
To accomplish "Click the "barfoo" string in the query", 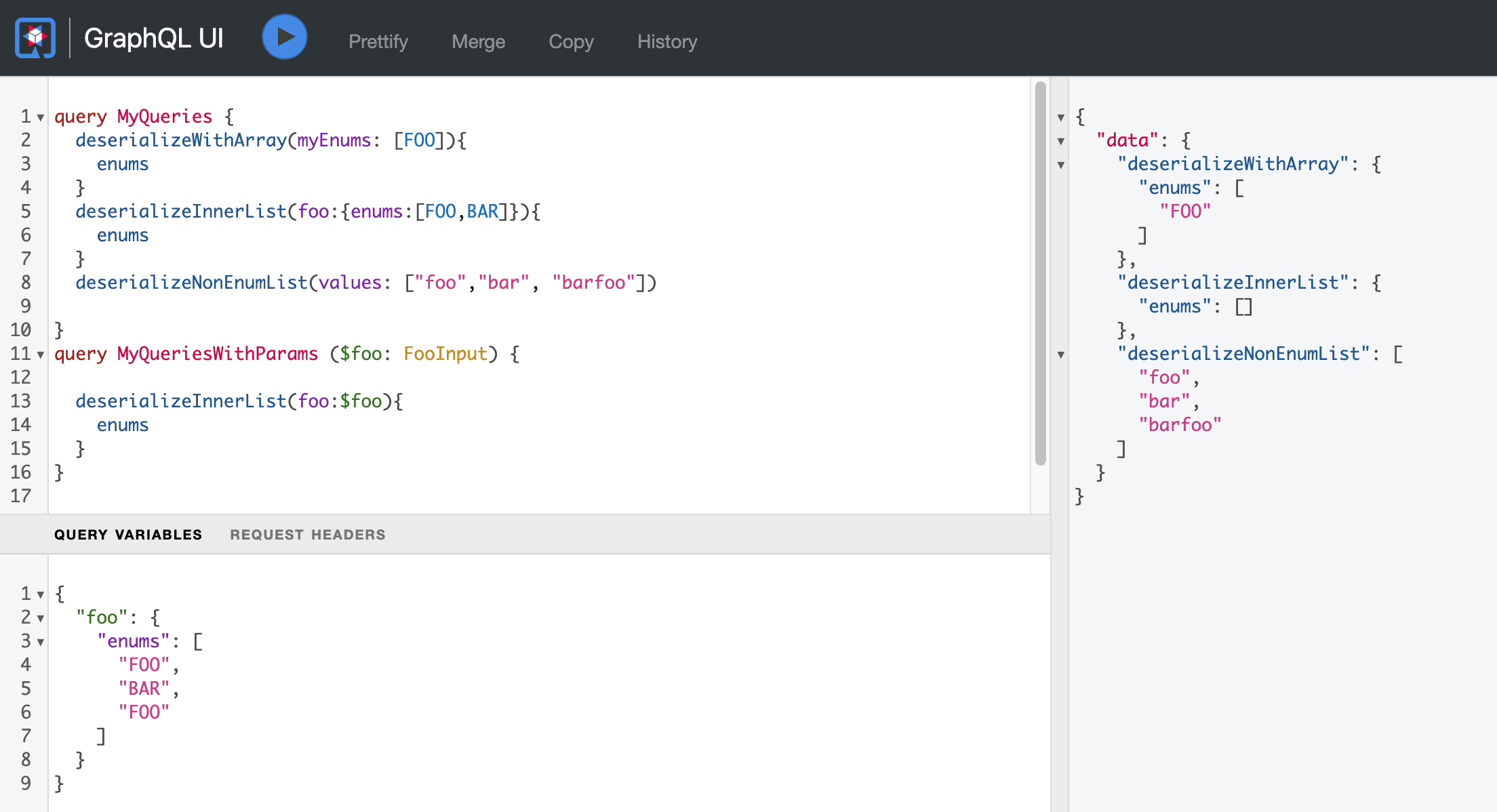I will click(x=594, y=283).
